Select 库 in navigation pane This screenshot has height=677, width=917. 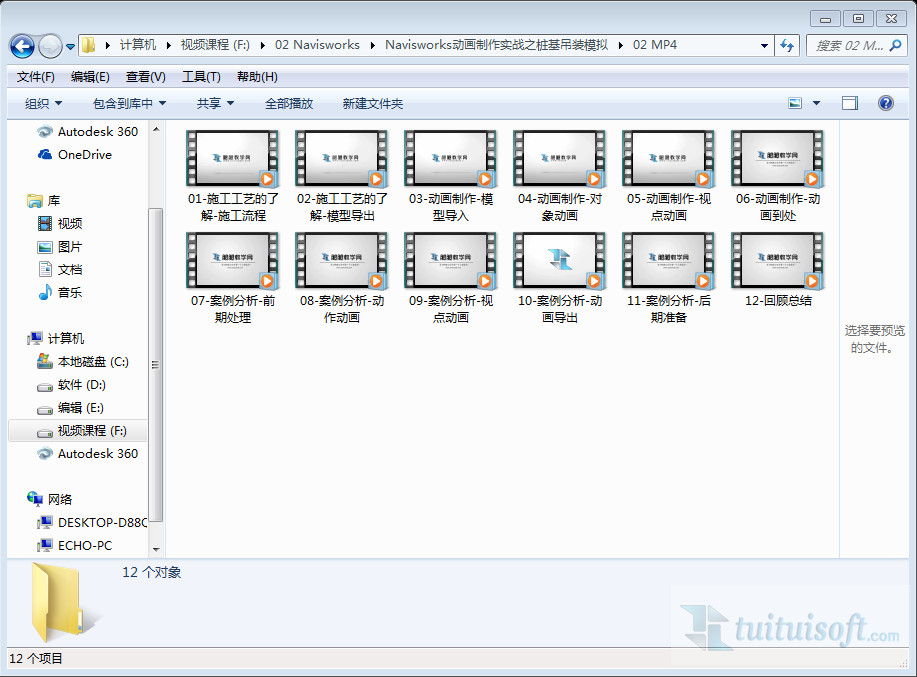click(x=44, y=201)
